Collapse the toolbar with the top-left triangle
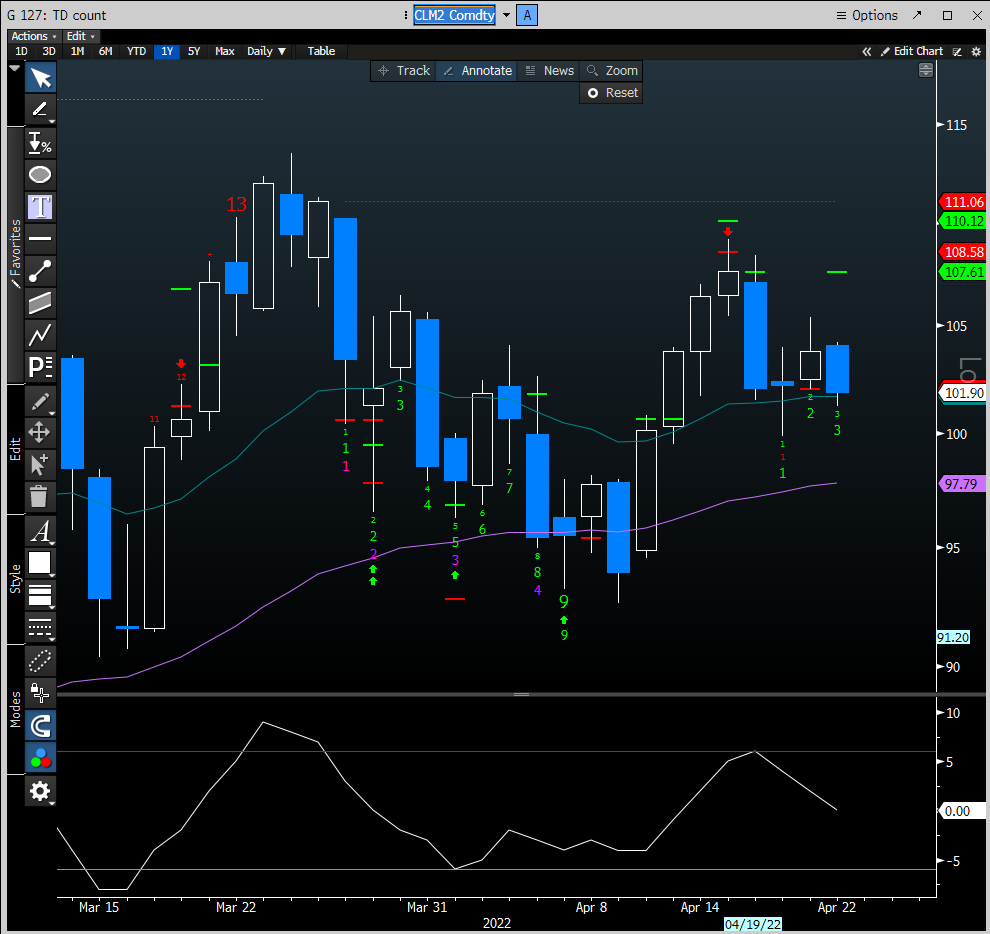 [x=15, y=68]
